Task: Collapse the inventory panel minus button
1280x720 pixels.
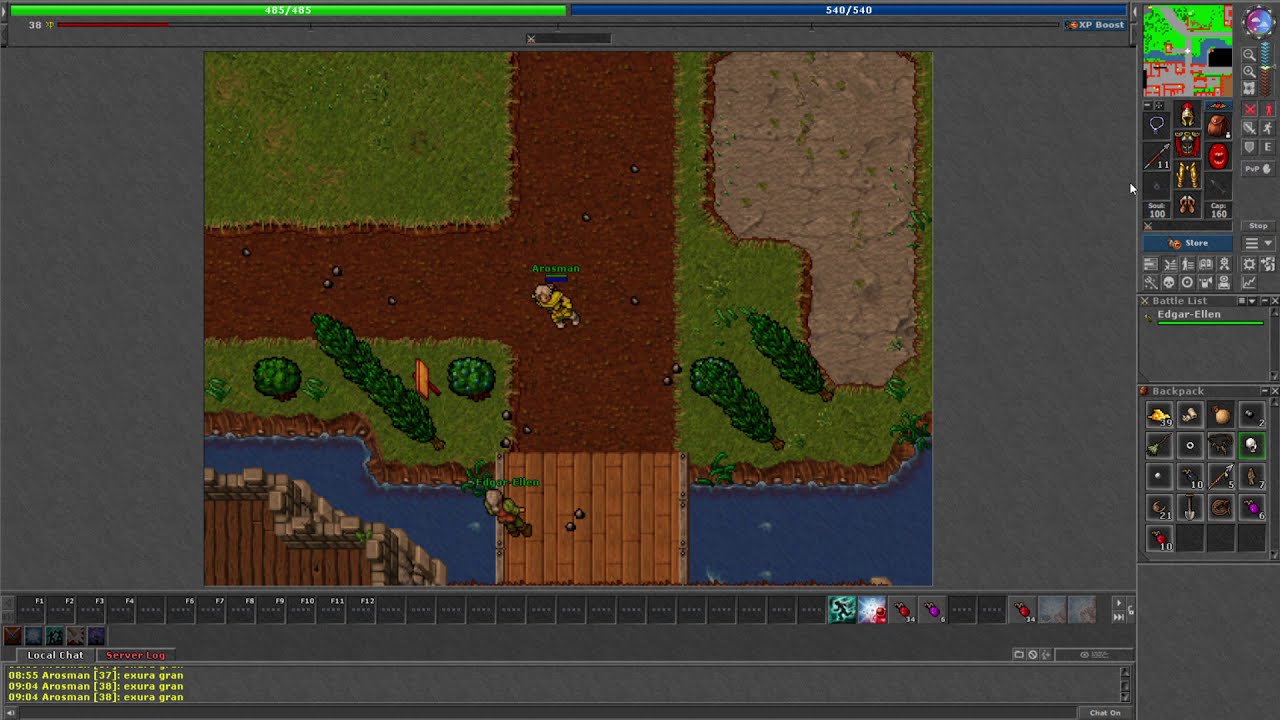Action: [x=1147, y=105]
